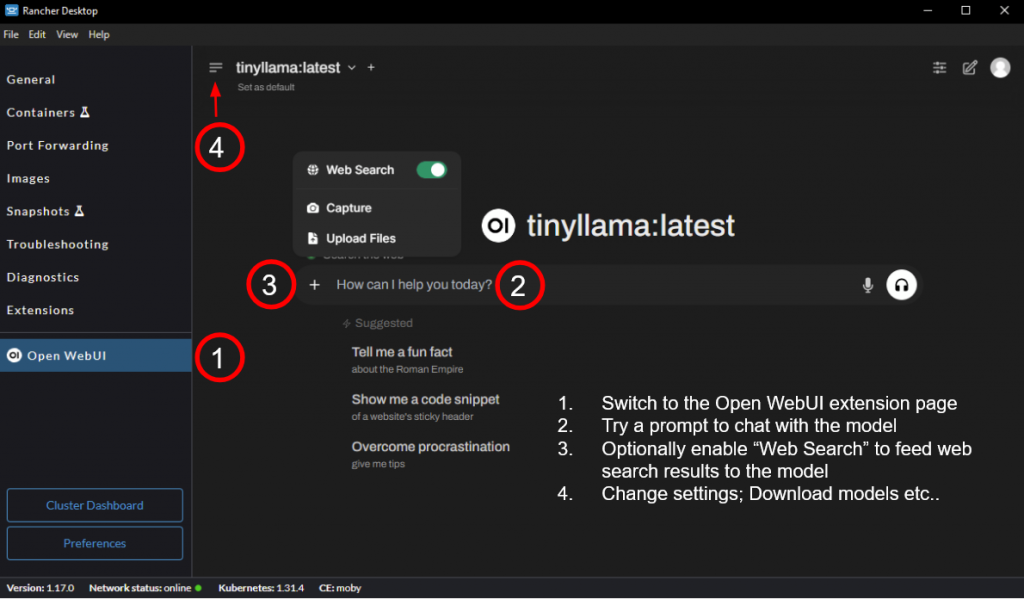Open the sidebar hamburger menu icon

tap(215, 68)
